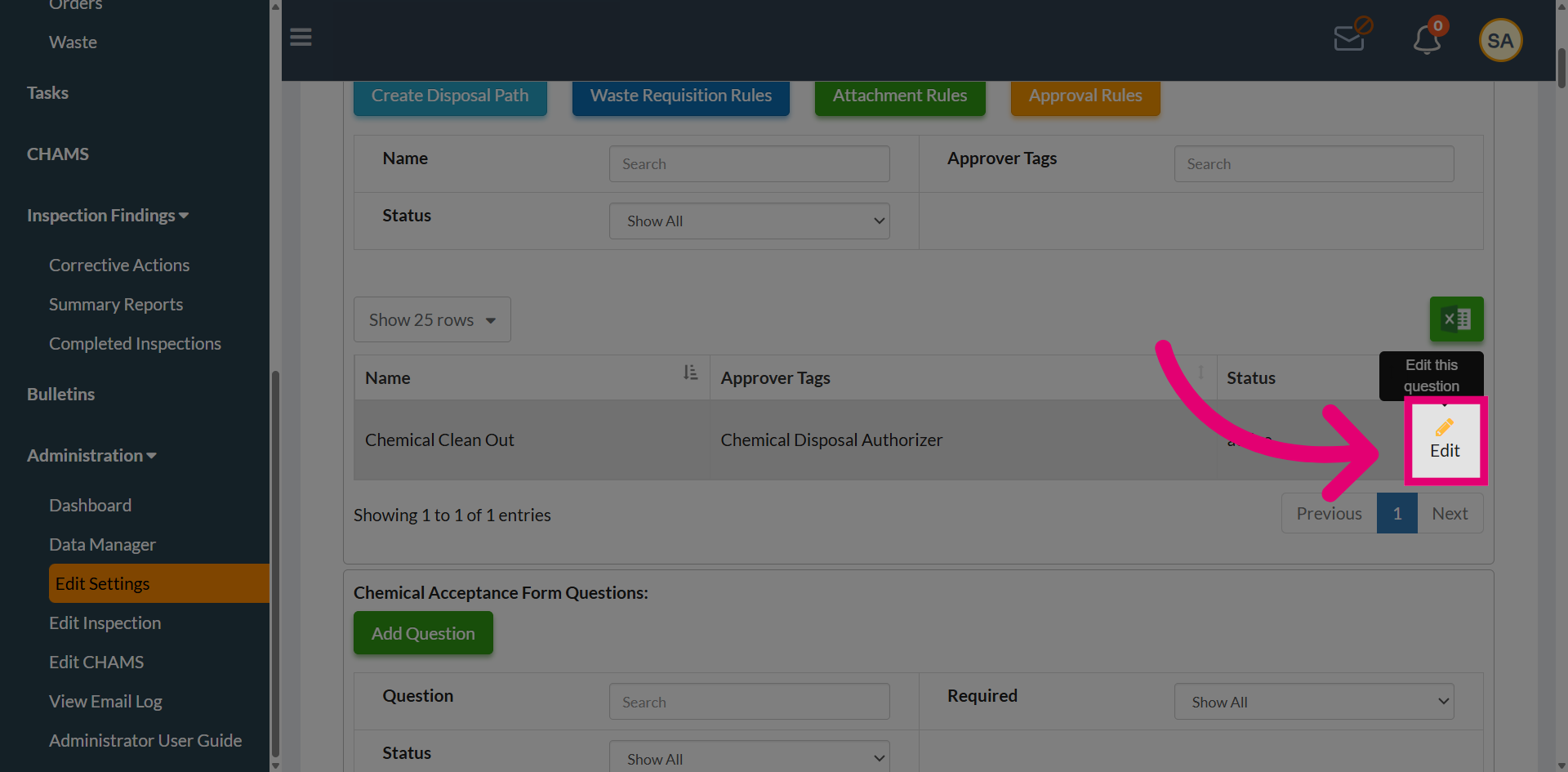The image size is (1568, 772).
Task: Click the Add Question button
Action: pos(423,633)
